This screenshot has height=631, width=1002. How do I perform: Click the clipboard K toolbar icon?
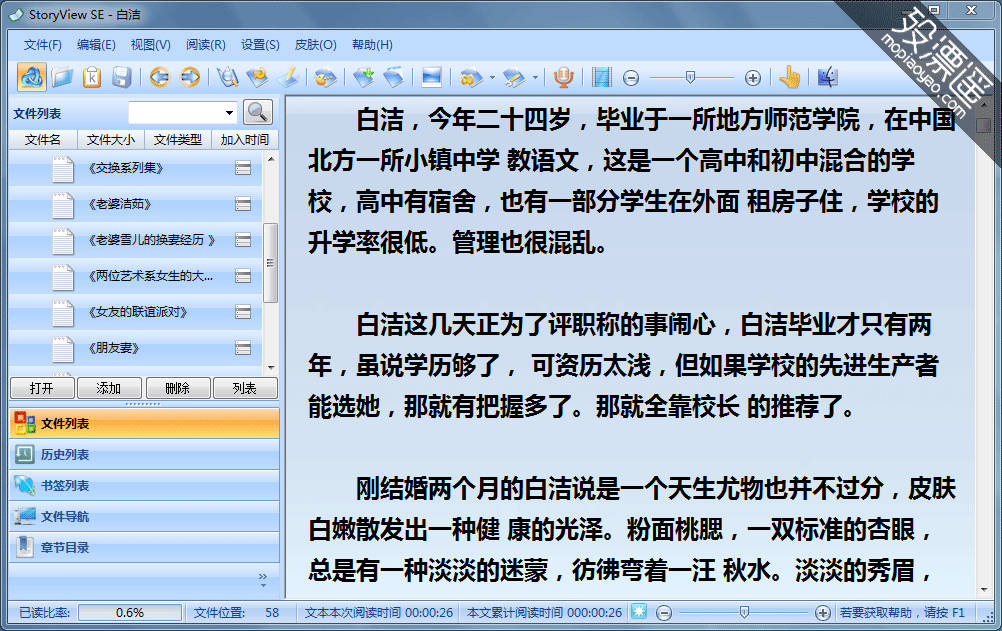pos(92,77)
